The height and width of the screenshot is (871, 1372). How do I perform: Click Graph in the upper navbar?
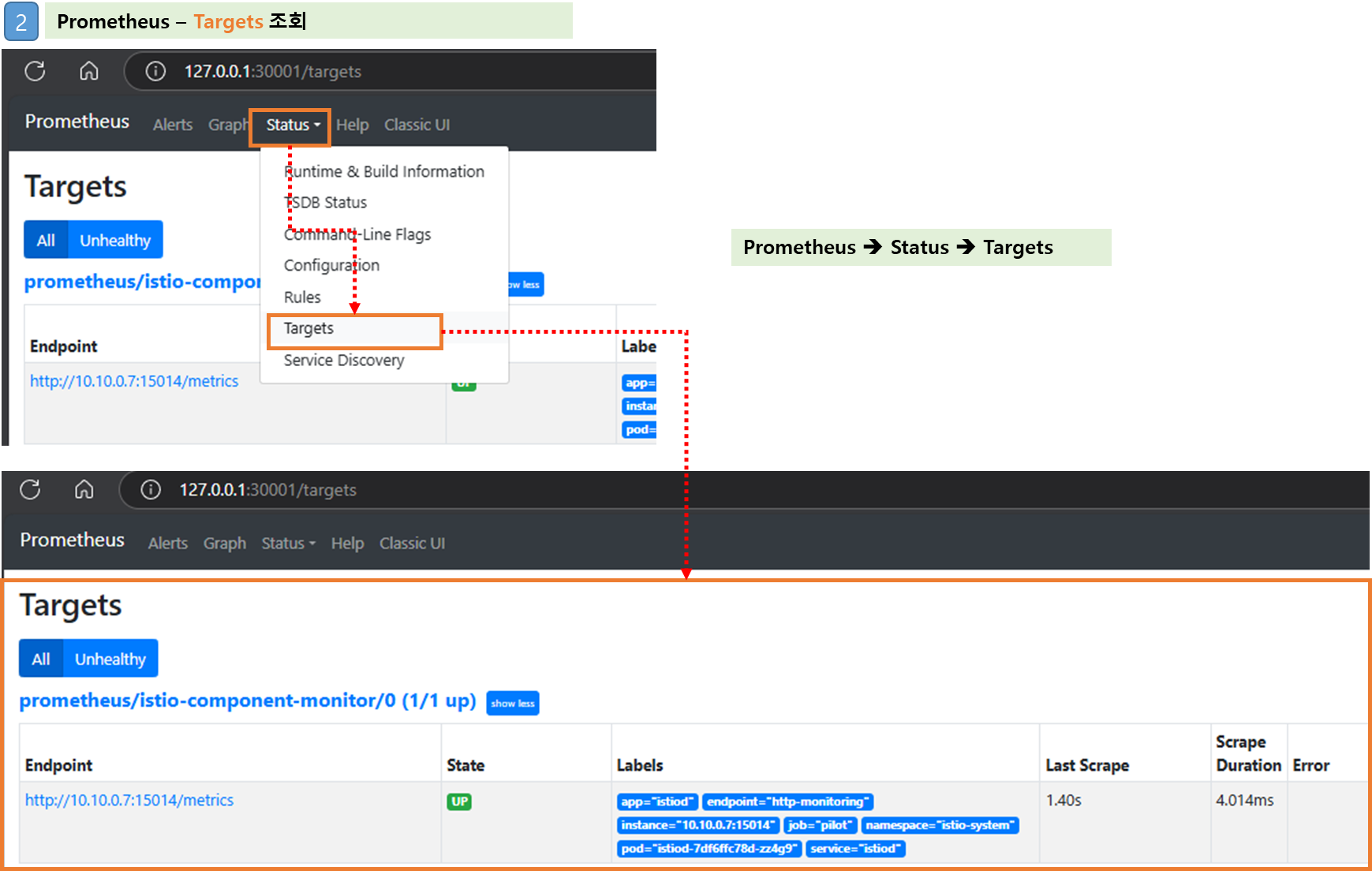[x=228, y=125]
